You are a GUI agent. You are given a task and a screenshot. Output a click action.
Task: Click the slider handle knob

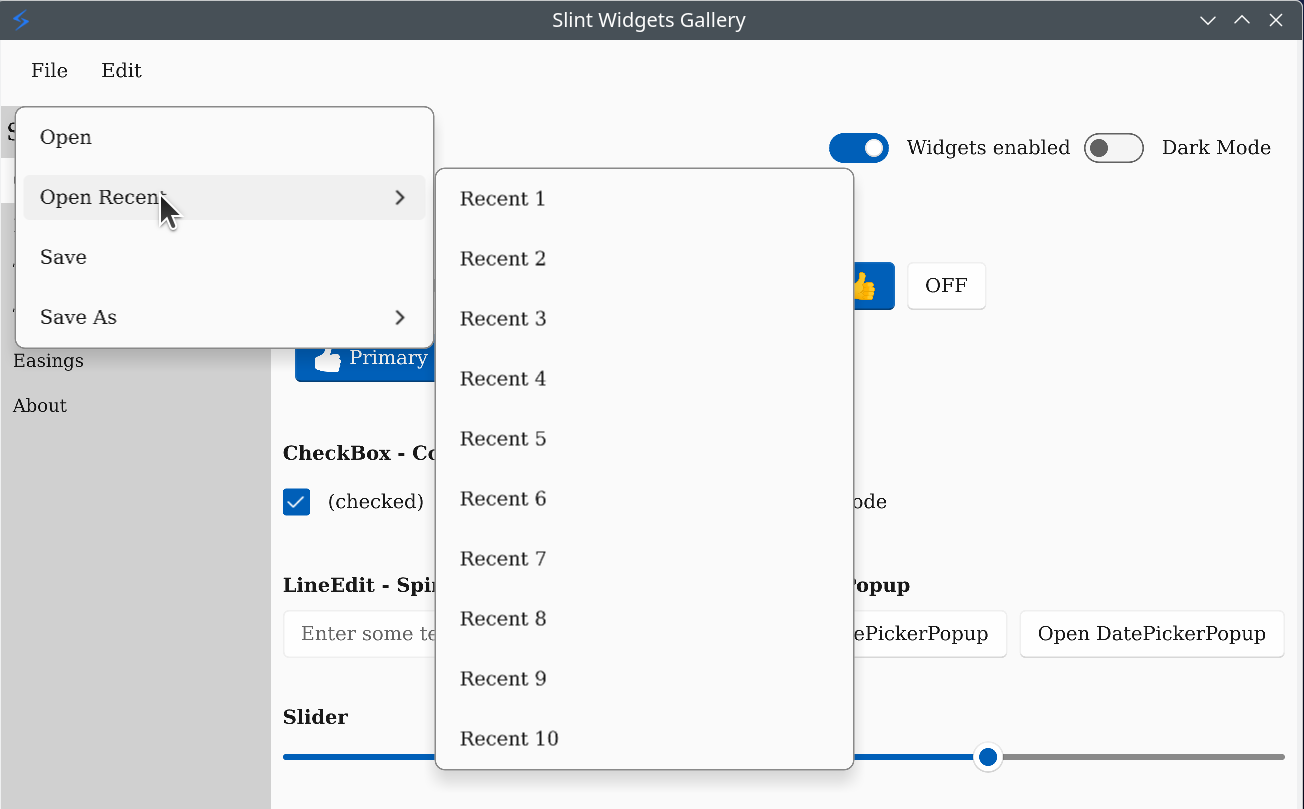pos(988,757)
